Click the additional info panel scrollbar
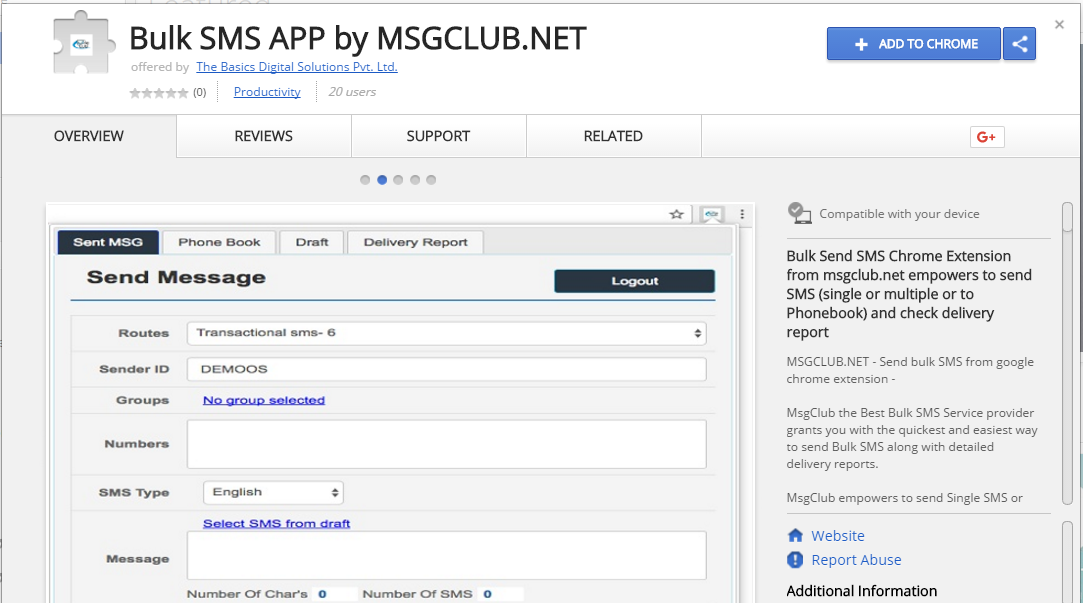This screenshot has height=603, width=1083. 1068,562
